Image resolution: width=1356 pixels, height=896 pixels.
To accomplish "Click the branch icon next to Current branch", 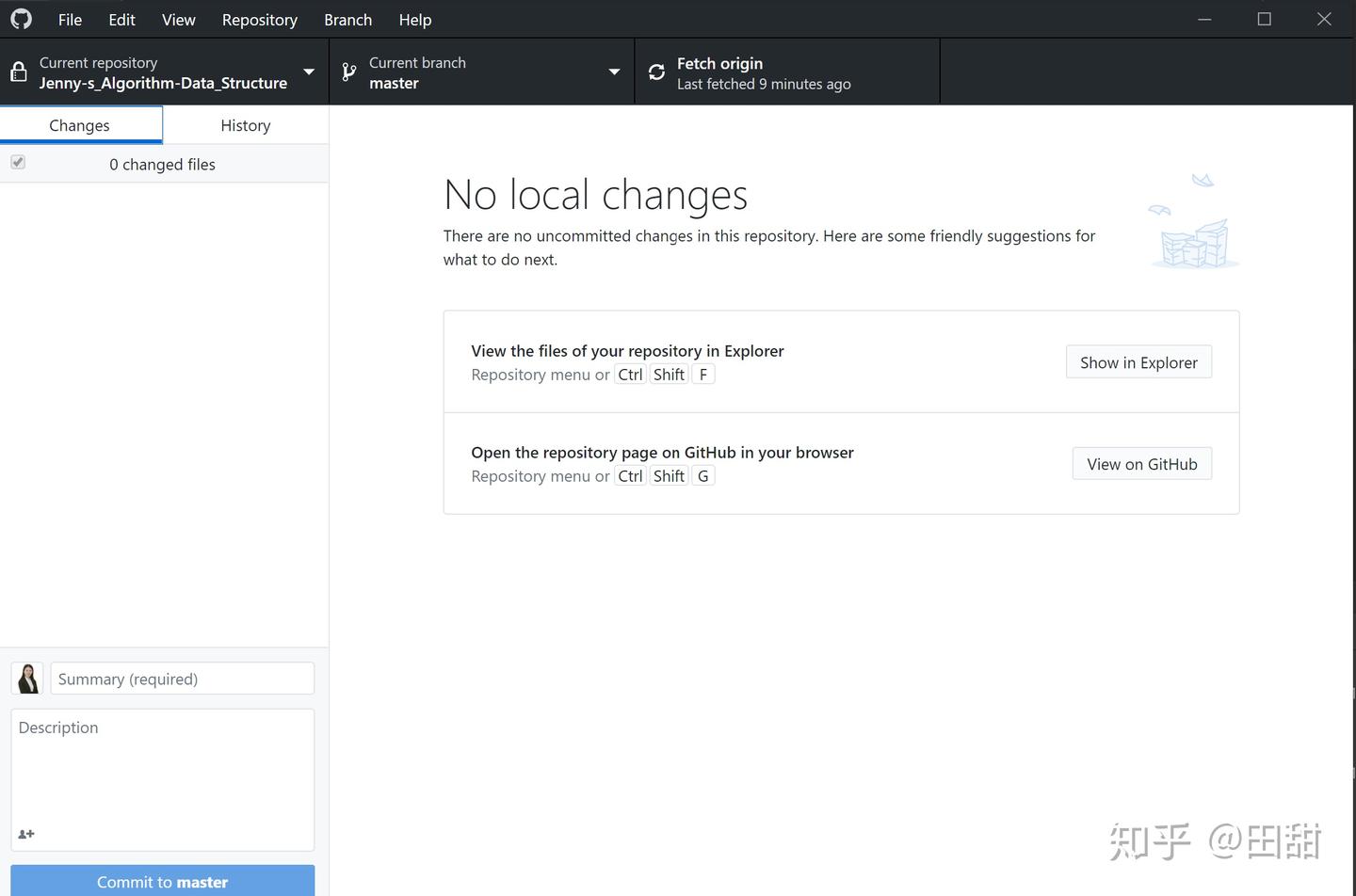I will [347, 71].
